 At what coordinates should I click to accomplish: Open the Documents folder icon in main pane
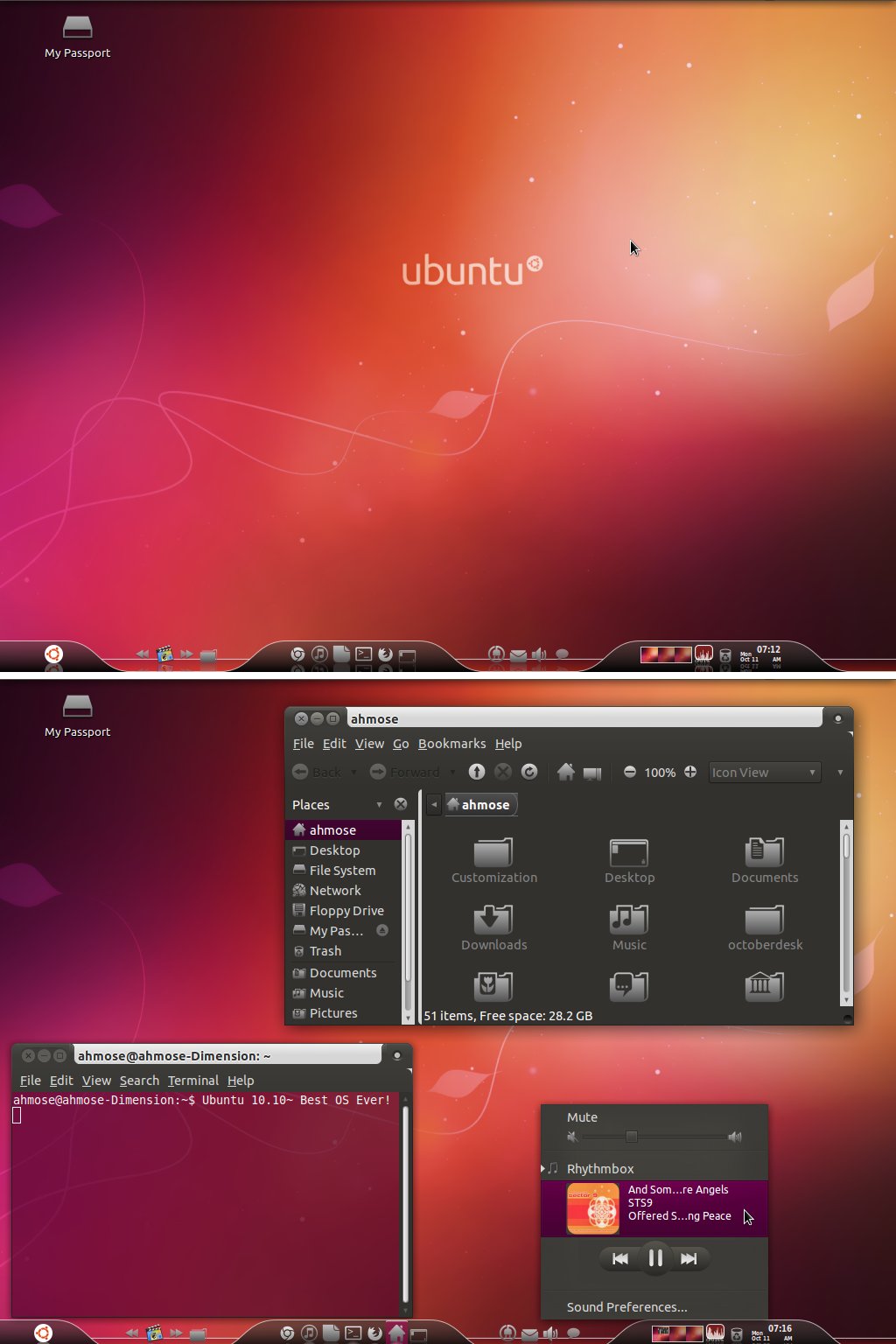tap(765, 860)
